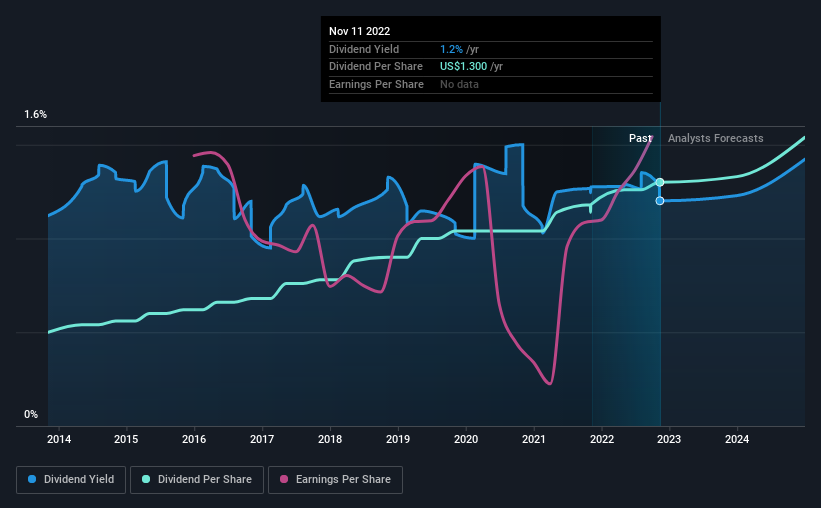The image size is (821, 508).
Task: Click the 2021 x-axis label
Action: [x=534, y=439]
